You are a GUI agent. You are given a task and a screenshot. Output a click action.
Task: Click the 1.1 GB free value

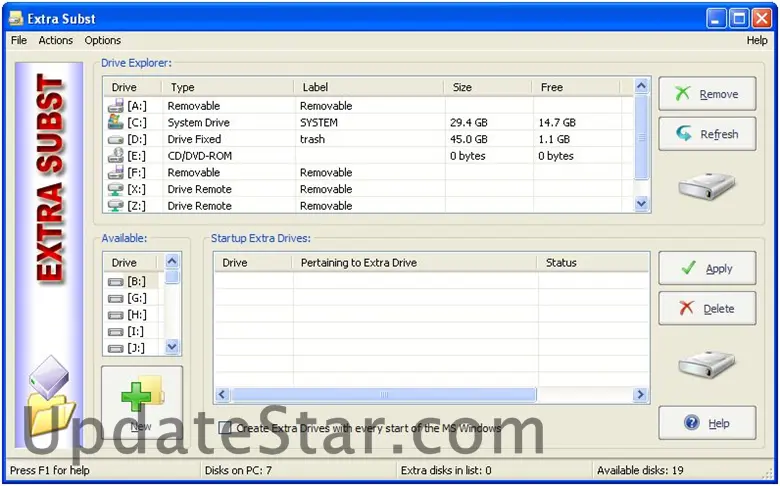[x=554, y=139]
